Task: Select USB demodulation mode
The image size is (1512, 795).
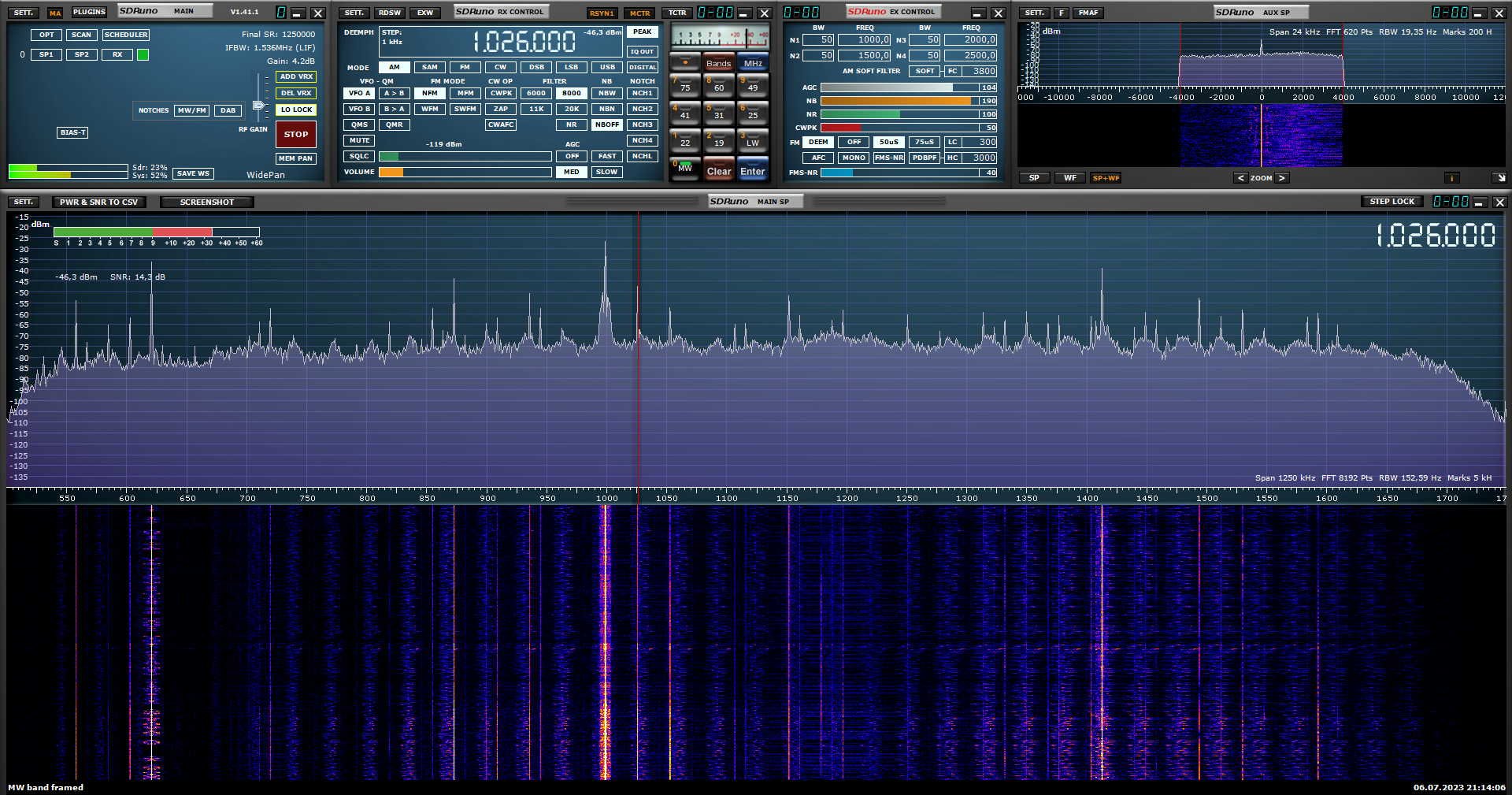Action: tap(606, 67)
